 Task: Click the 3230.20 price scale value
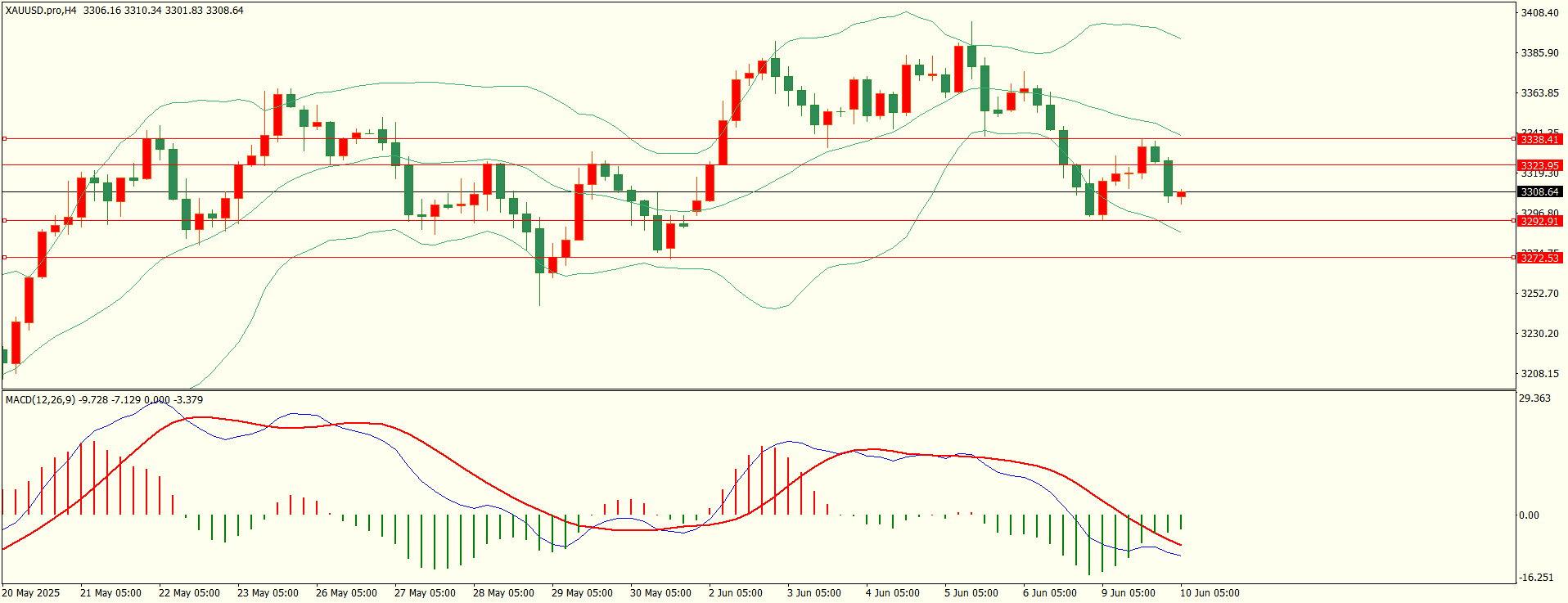point(1539,334)
